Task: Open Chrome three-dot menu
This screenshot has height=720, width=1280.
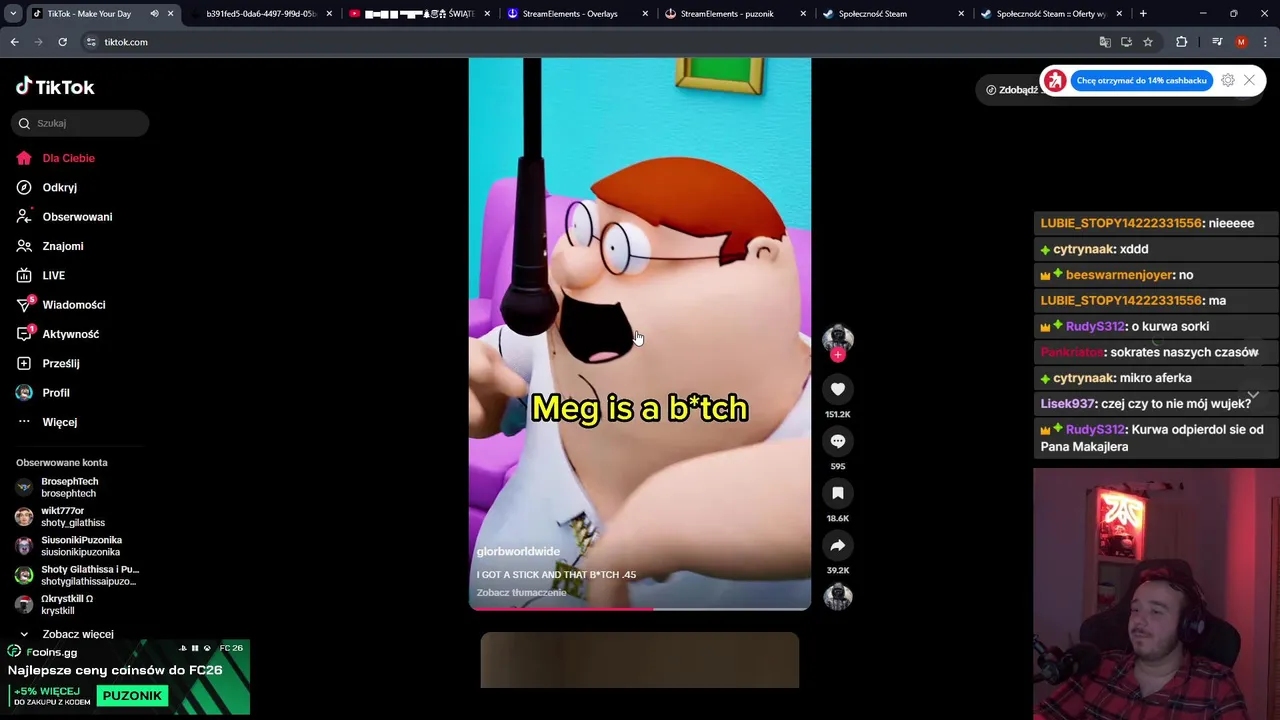Action: point(1266,42)
